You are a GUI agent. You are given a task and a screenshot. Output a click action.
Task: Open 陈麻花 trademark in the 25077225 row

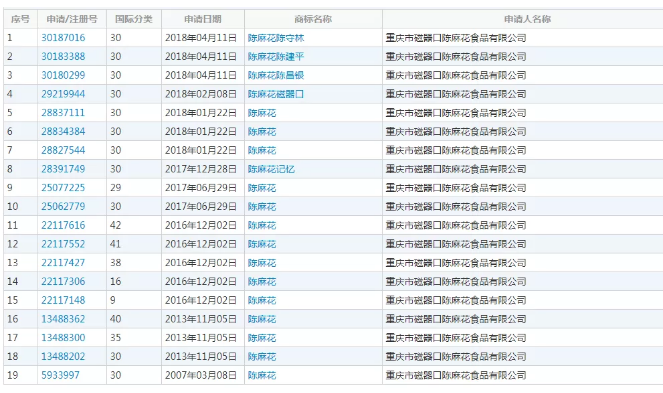[262, 187]
